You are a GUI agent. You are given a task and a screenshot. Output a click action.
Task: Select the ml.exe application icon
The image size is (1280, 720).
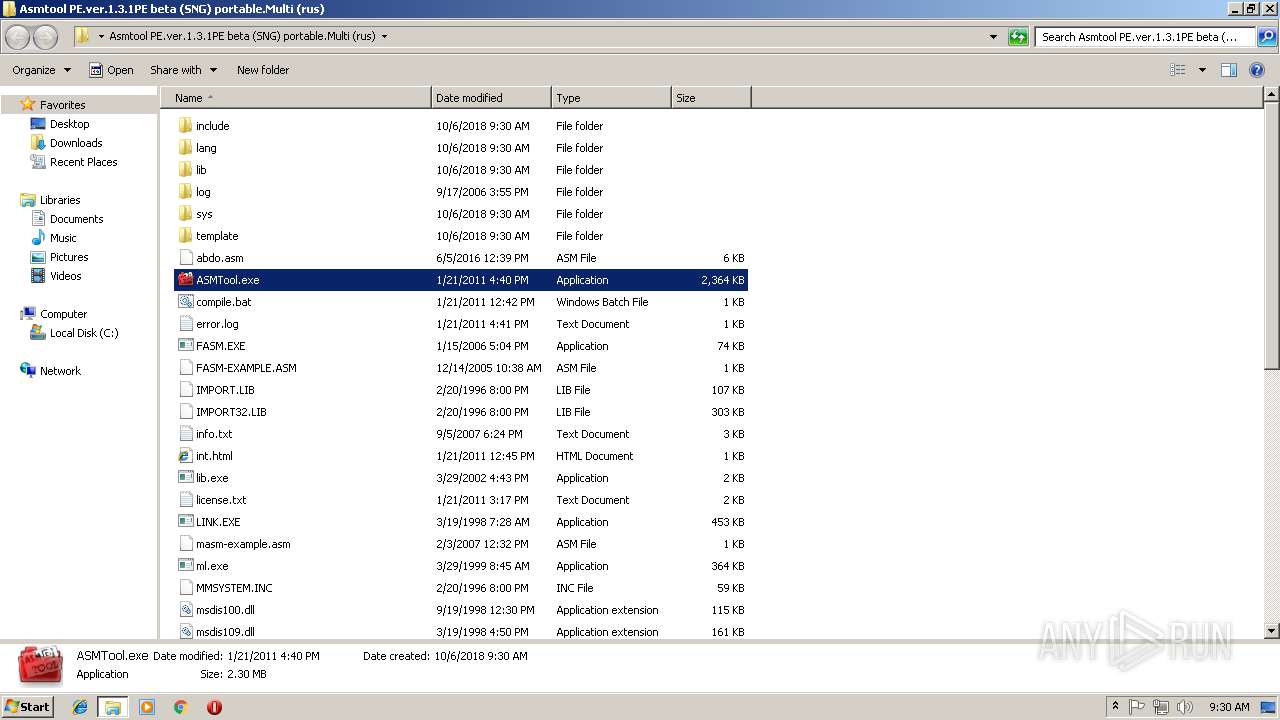185,566
